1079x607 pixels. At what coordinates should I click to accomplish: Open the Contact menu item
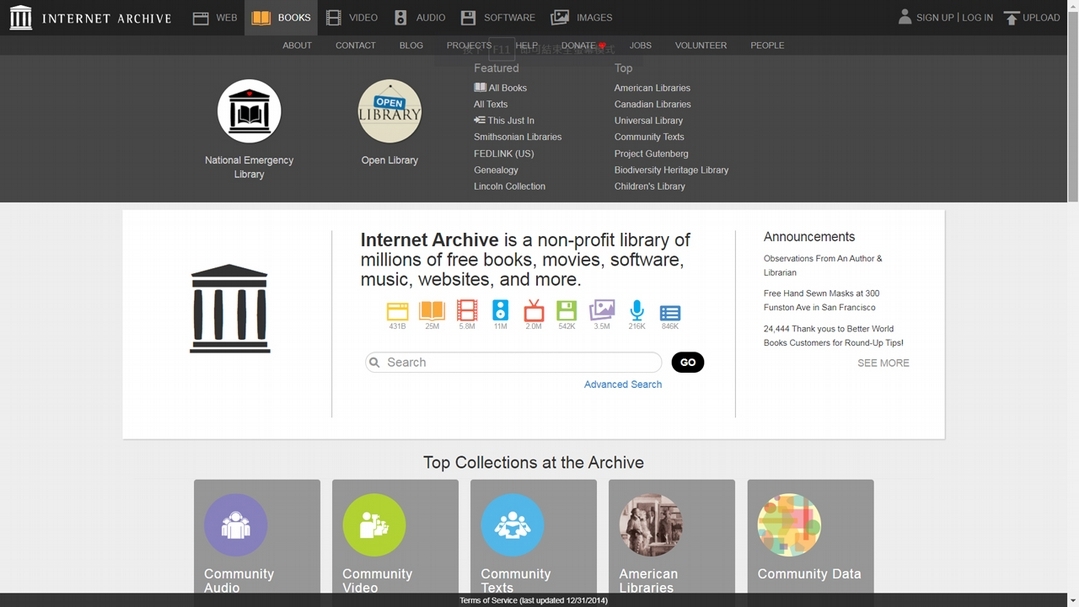[356, 45]
